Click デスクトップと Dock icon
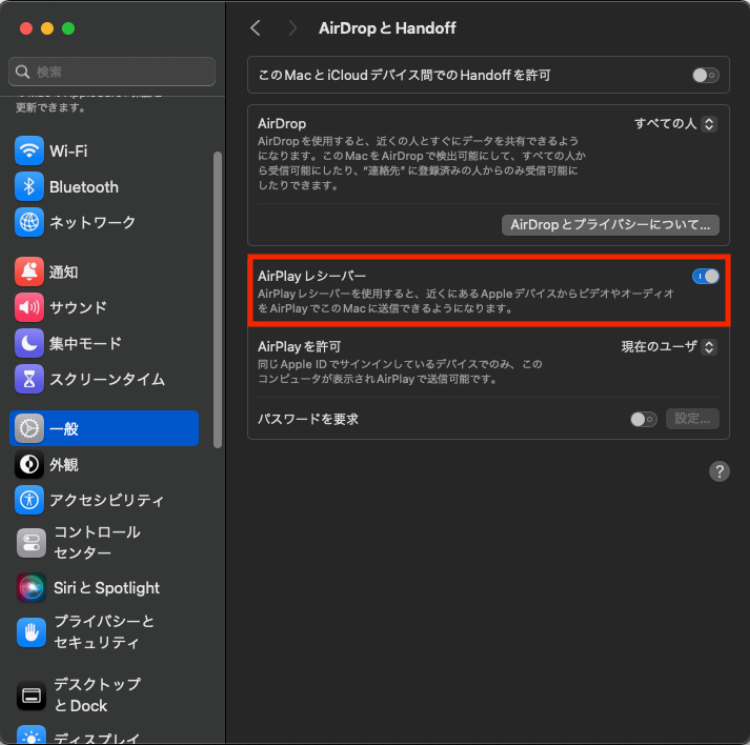Image resolution: width=750 pixels, height=745 pixels. [31, 696]
